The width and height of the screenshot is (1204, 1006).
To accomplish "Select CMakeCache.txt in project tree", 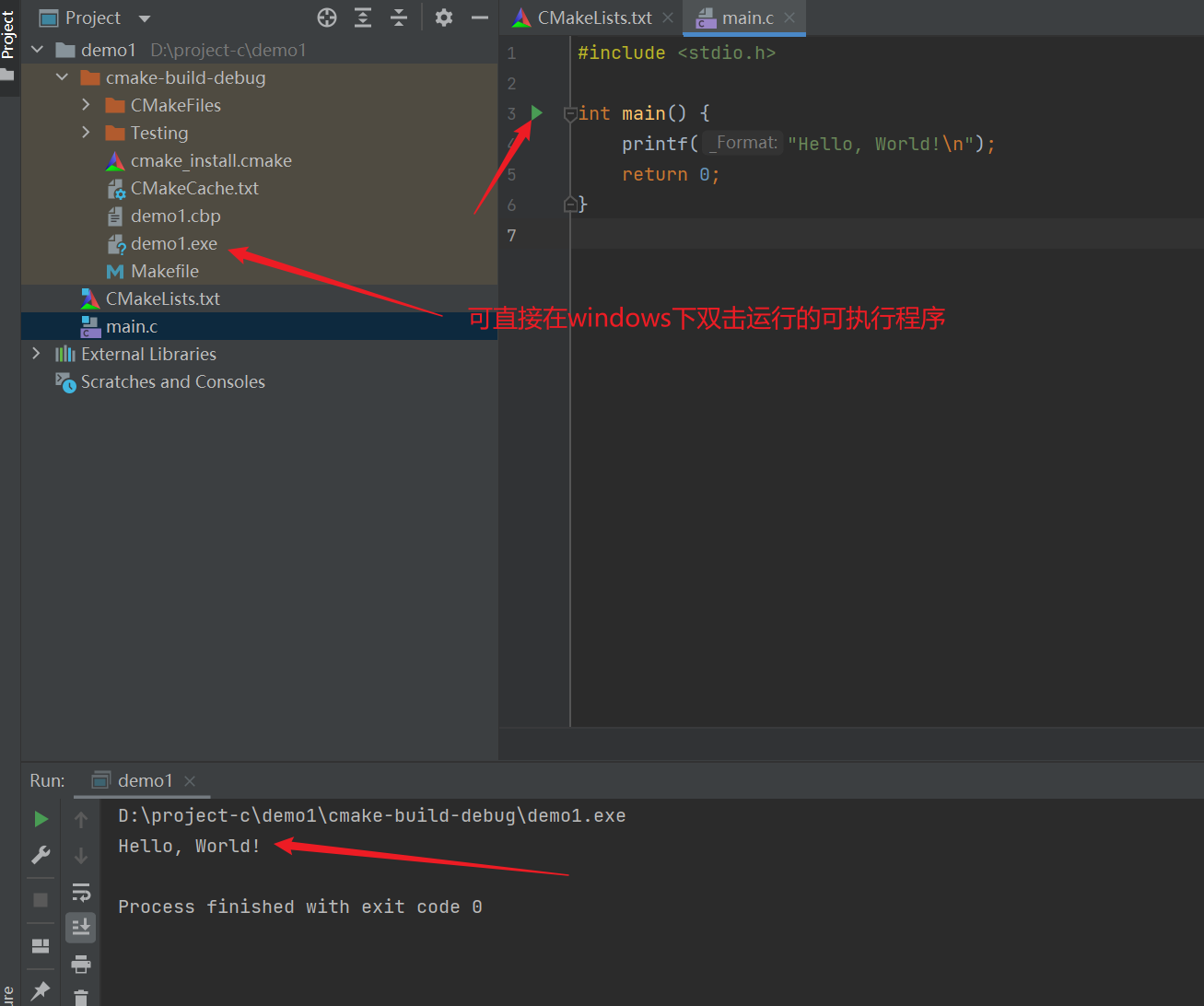I will click(194, 188).
